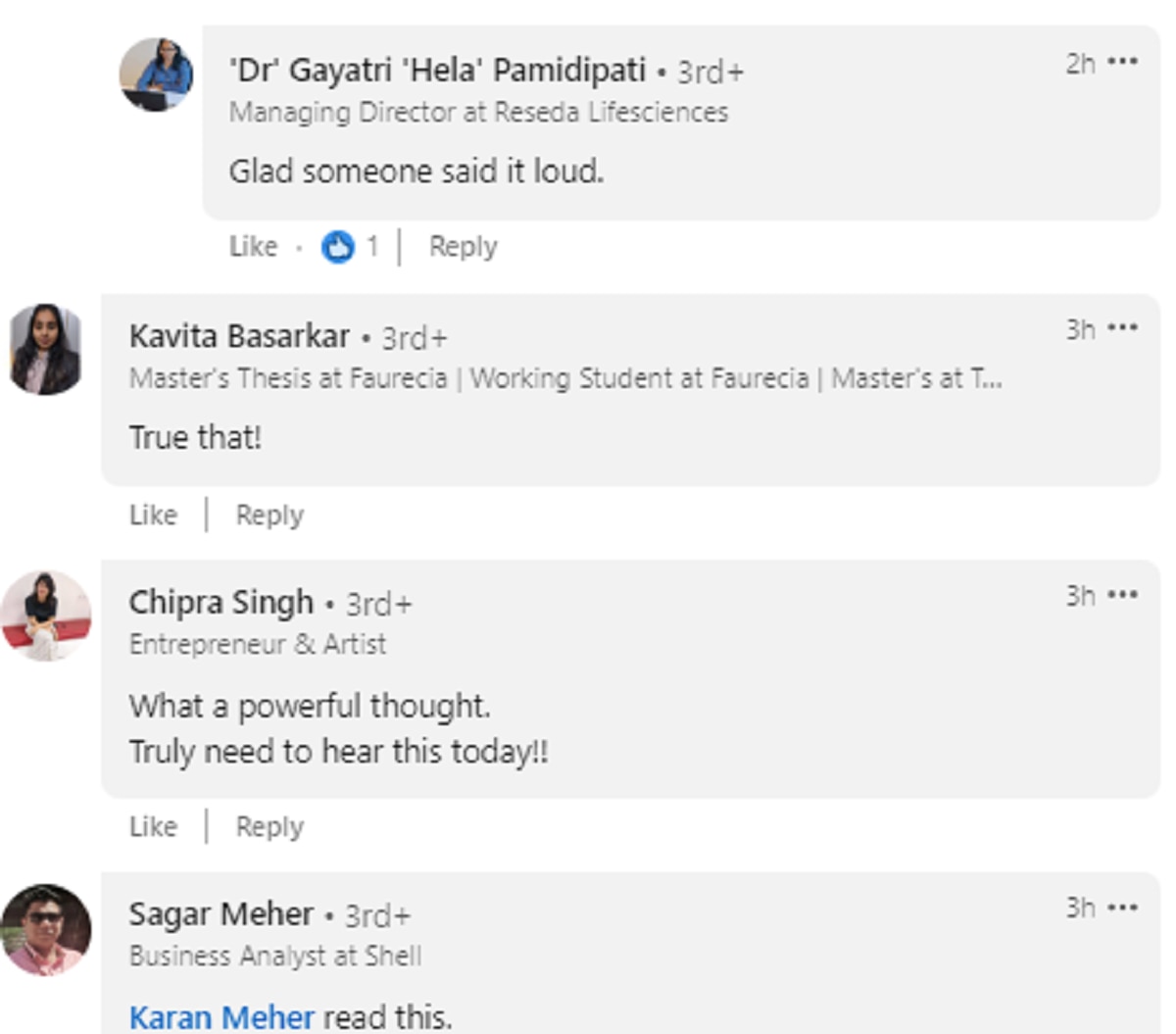Open Kavita Basarkar's profile photo
Screen dimensions: 1176x1034
click(45, 349)
